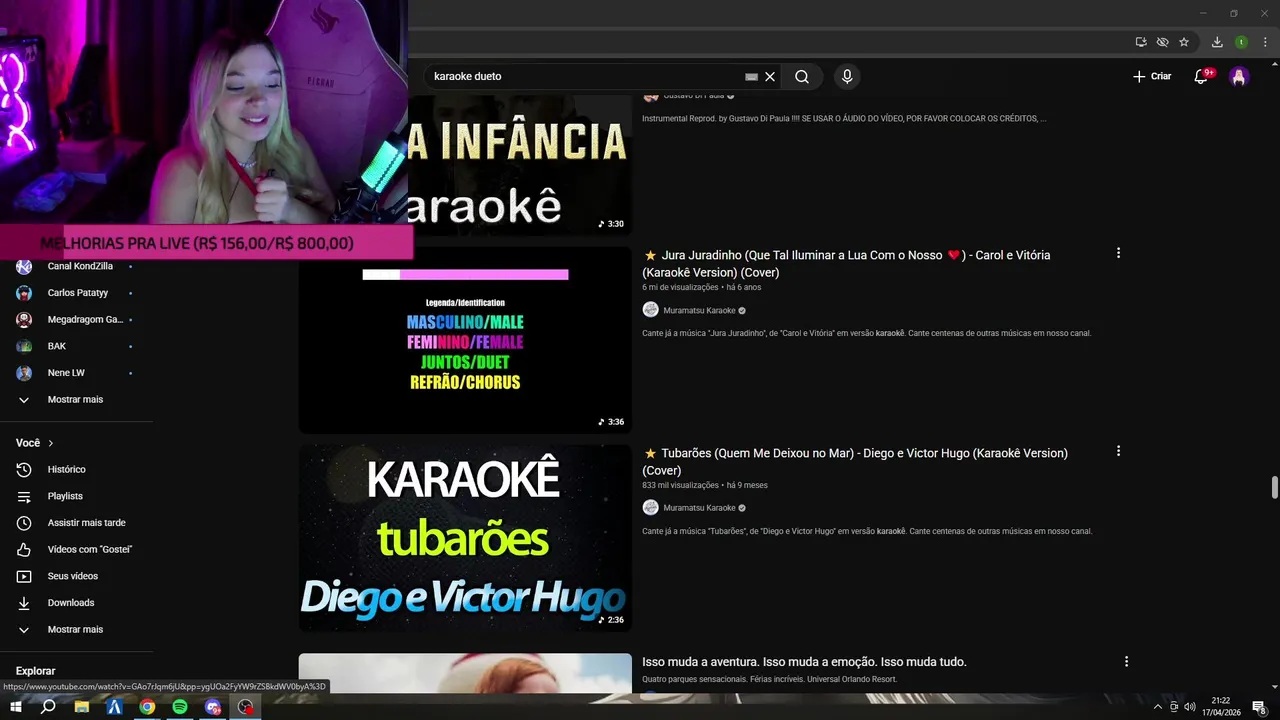
Task: Open Google Chrome from taskbar
Action: click(147, 707)
